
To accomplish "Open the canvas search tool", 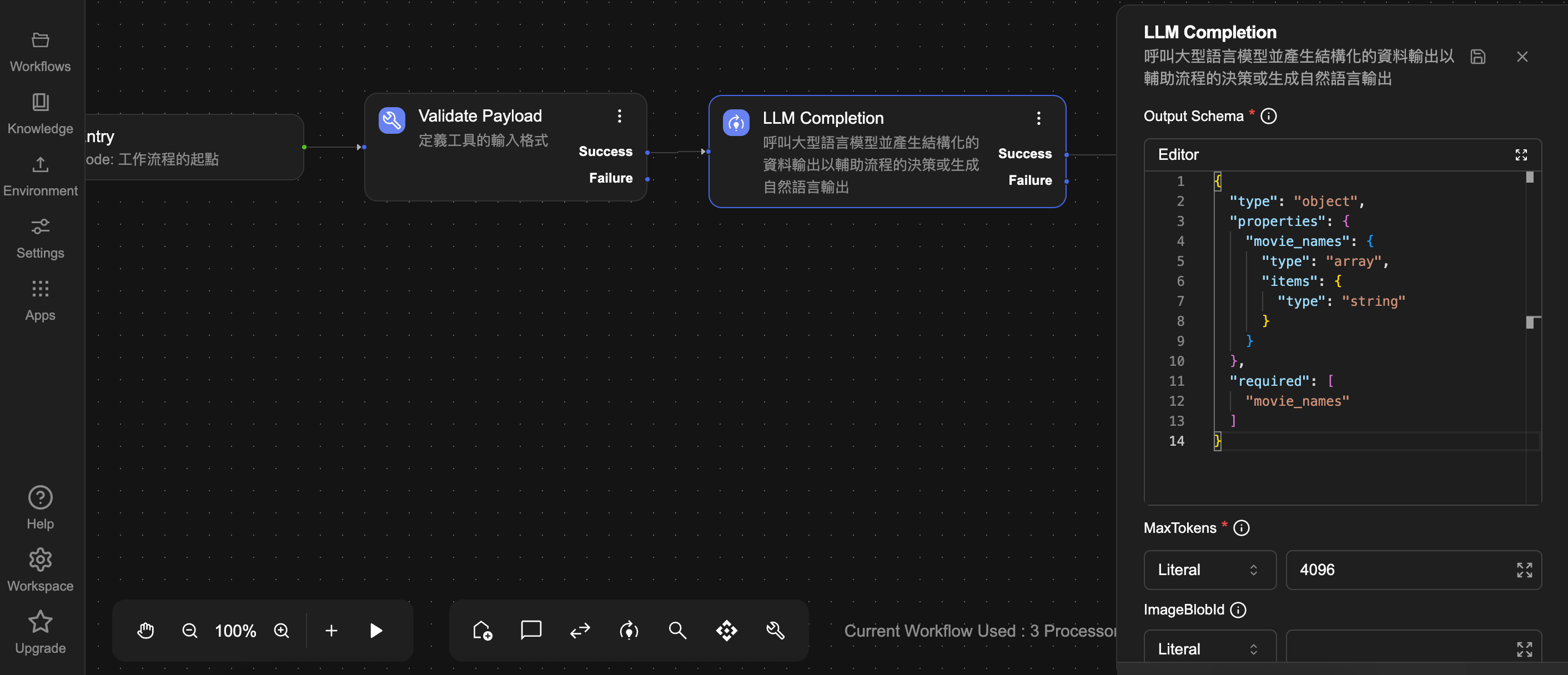I will (677, 631).
